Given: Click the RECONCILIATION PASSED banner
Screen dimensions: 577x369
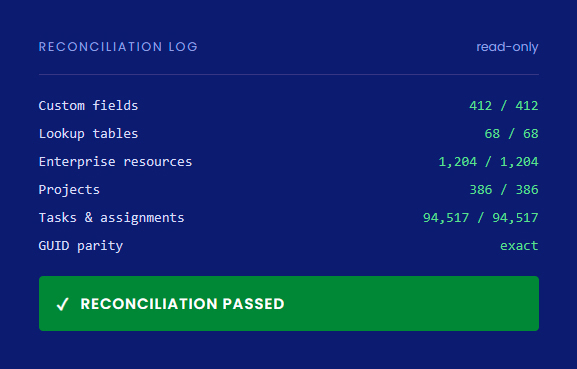Looking at the screenshot, I should click(x=289, y=304).
